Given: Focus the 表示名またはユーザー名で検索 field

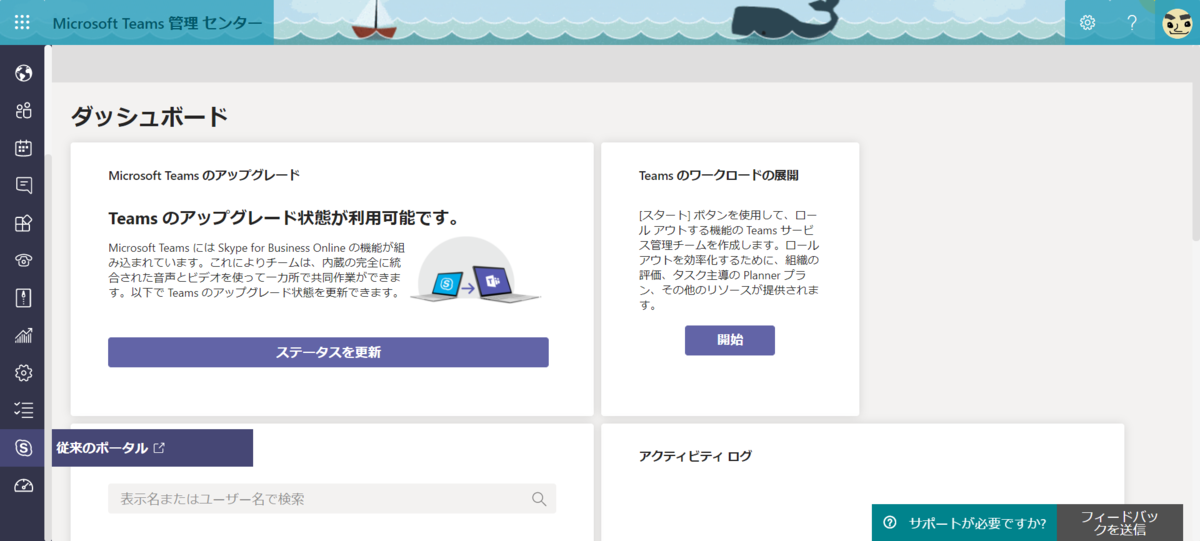Looking at the screenshot, I should (x=332, y=499).
